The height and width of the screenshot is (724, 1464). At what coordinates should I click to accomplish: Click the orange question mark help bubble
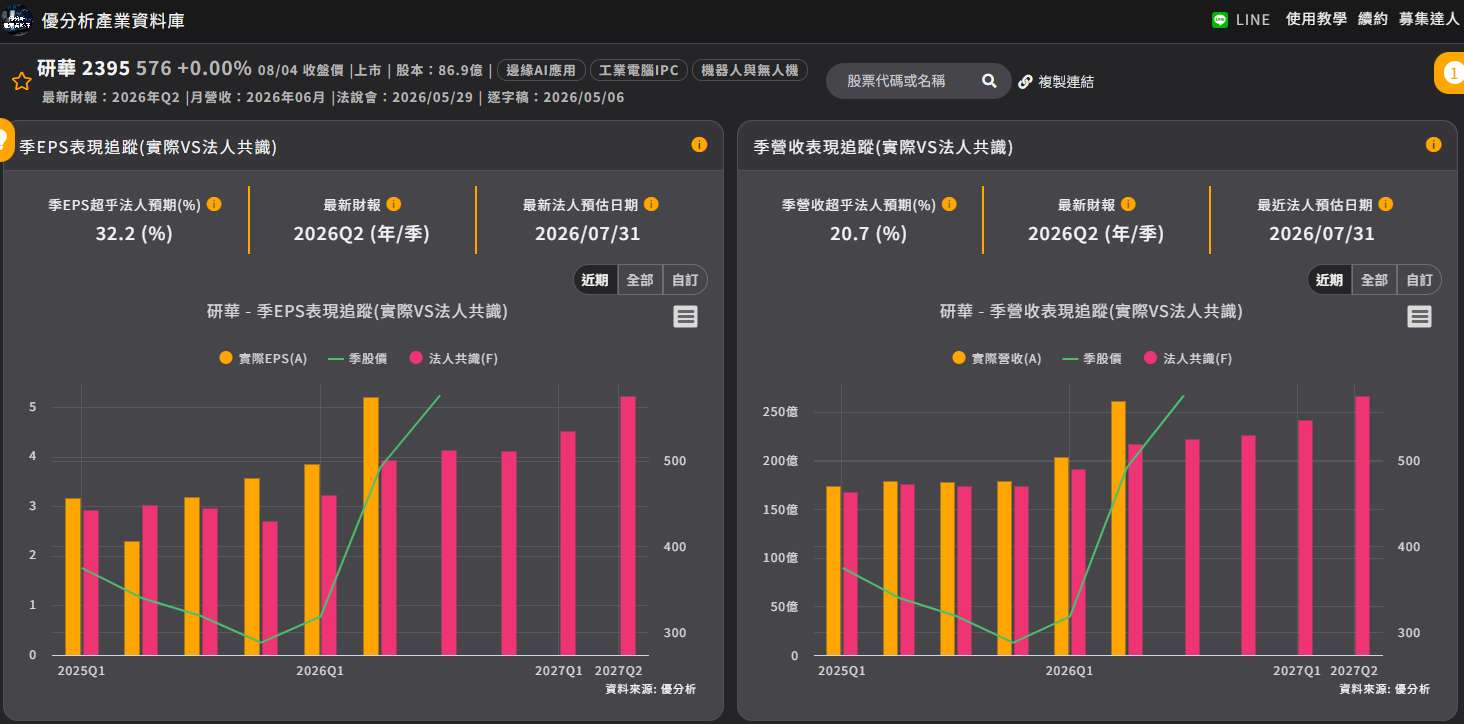[x=6, y=139]
